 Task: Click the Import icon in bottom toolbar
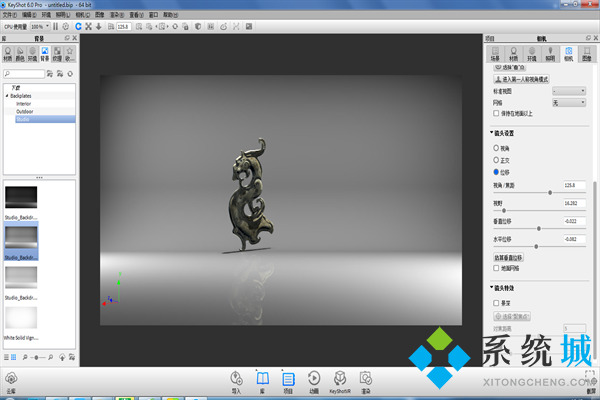pyautogui.click(x=237, y=379)
